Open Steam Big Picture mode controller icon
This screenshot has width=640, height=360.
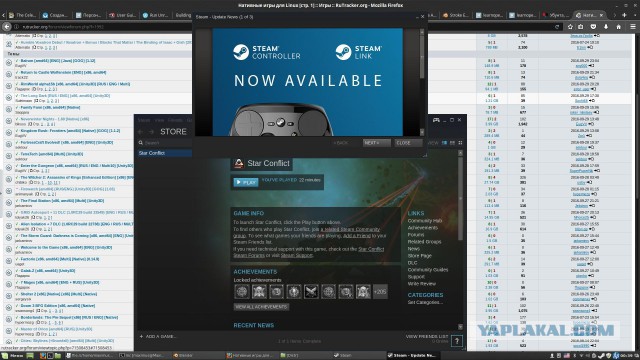point(436,120)
